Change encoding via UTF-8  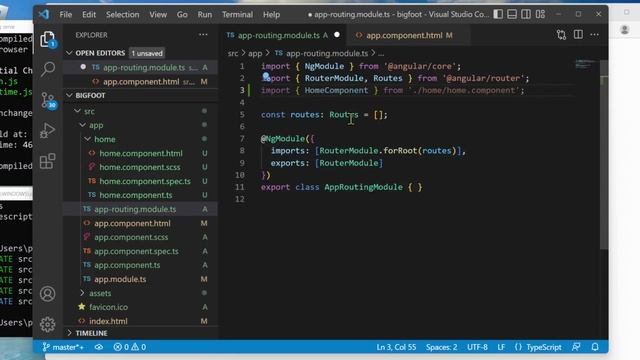pos(477,347)
